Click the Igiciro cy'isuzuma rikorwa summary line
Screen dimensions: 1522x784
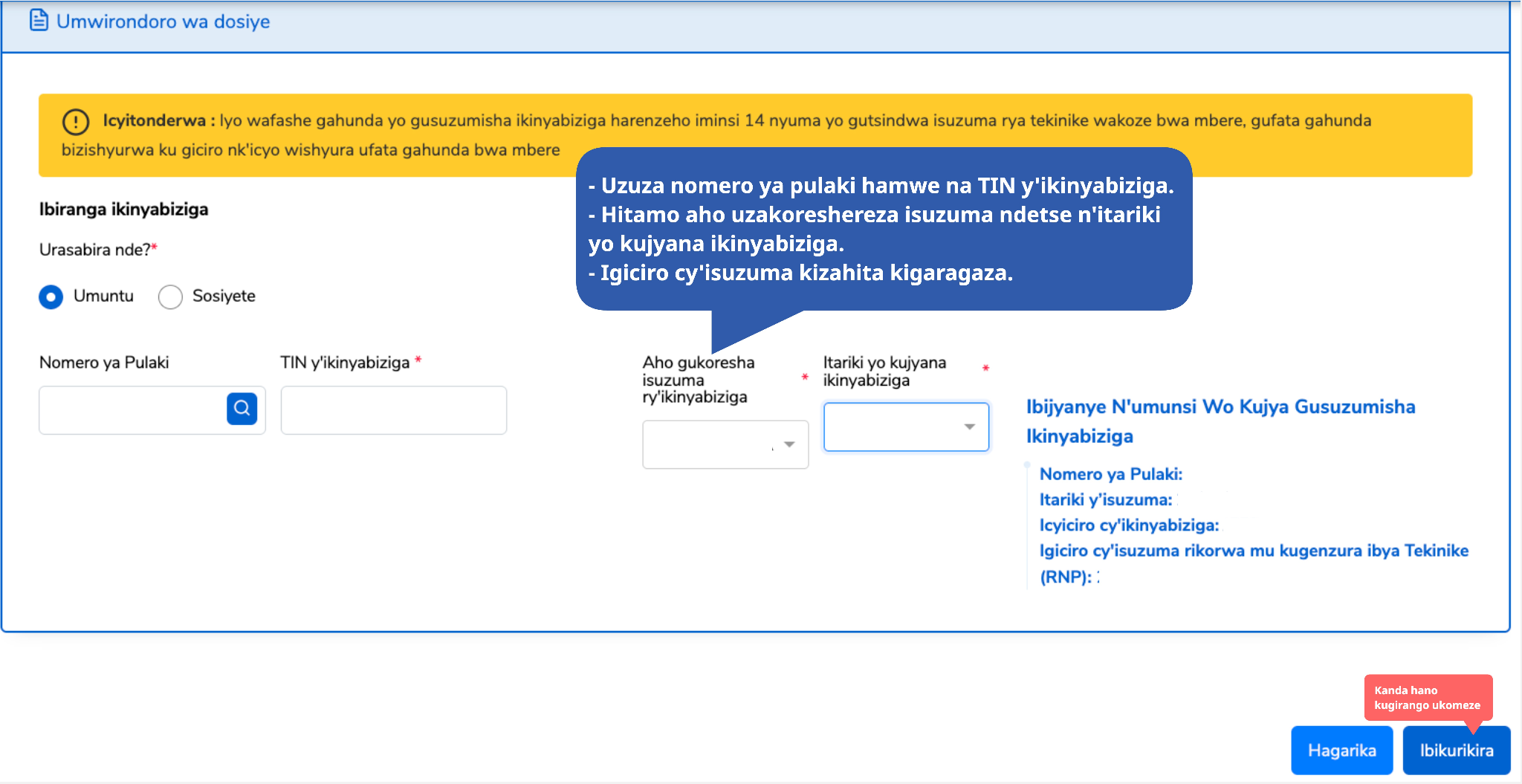click(1254, 563)
